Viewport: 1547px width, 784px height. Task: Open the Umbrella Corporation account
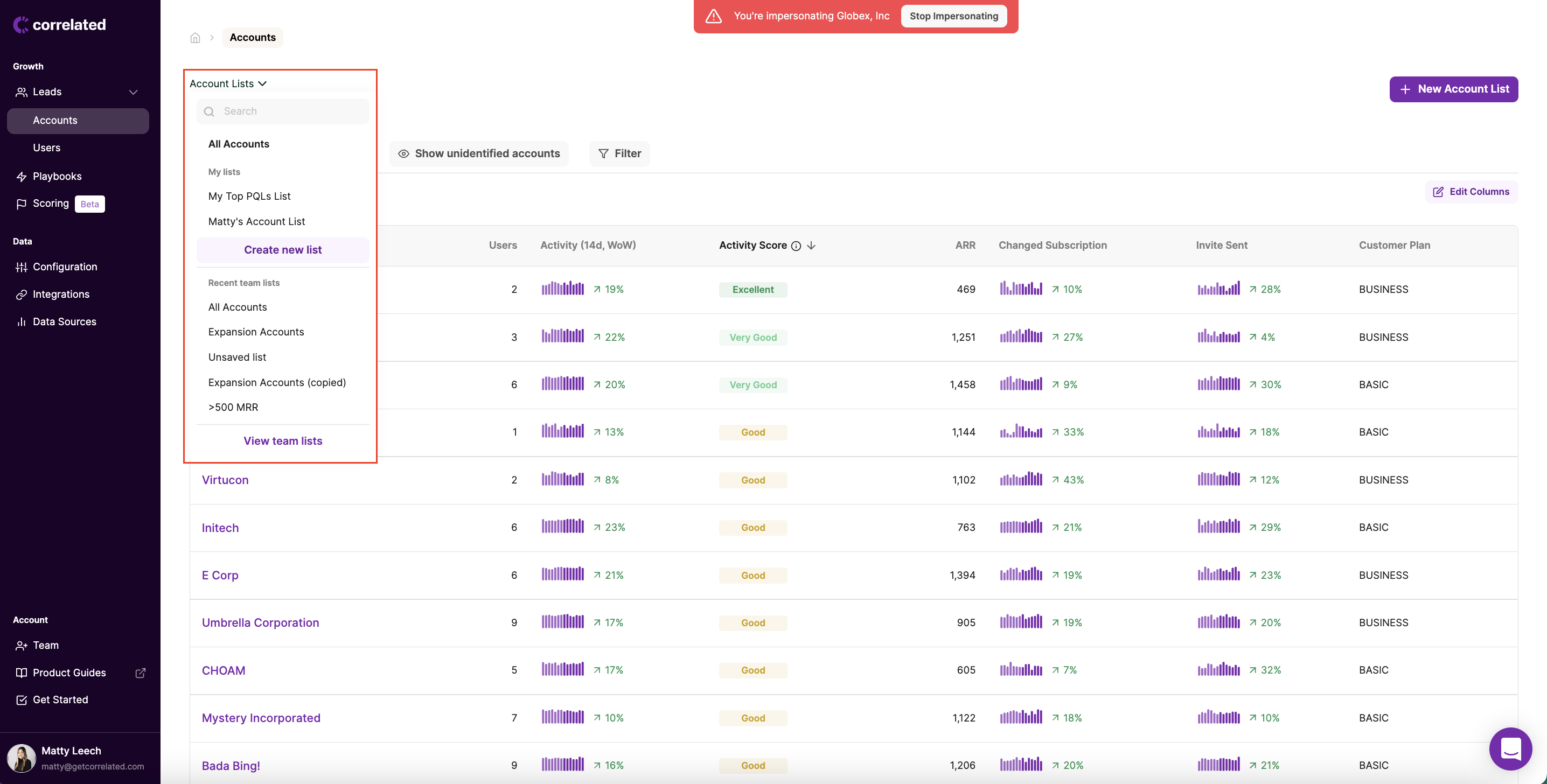[260, 622]
